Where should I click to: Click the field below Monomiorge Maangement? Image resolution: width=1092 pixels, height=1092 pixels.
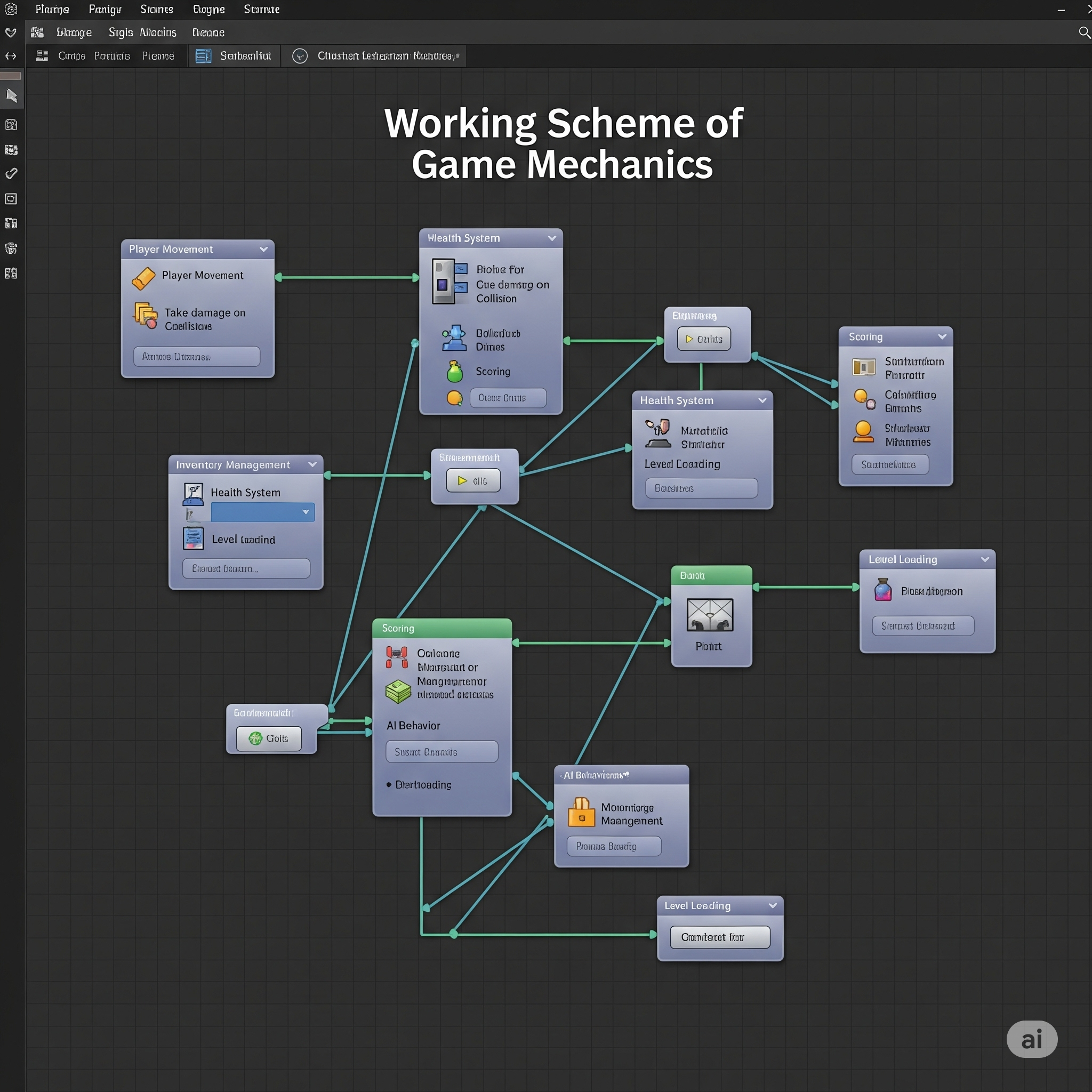pyautogui.click(x=614, y=846)
